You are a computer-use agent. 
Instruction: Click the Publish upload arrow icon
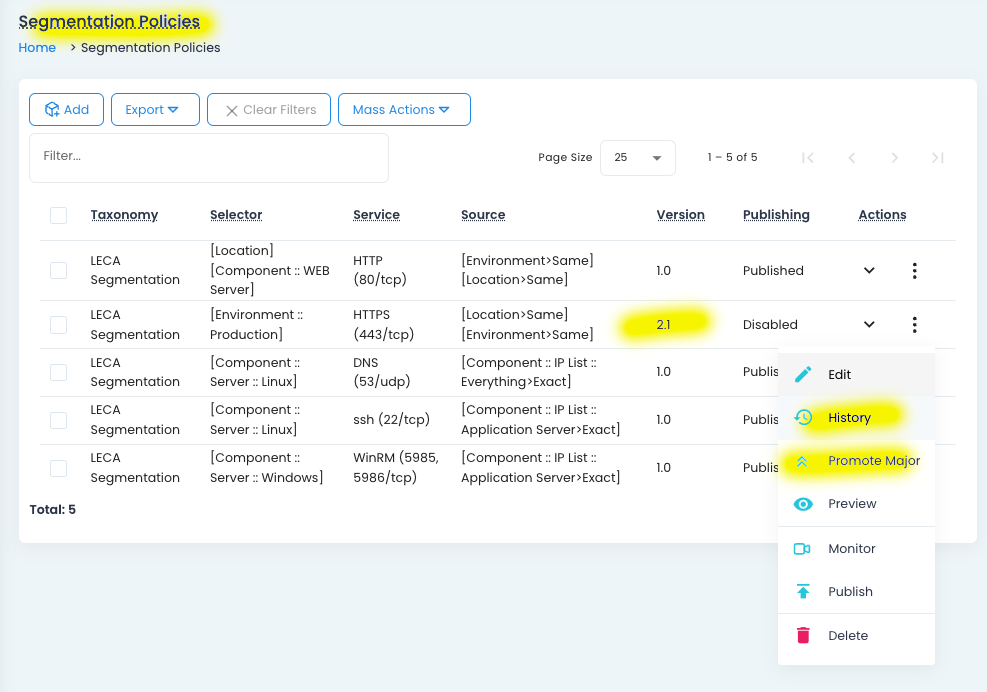(x=803, y=592)
